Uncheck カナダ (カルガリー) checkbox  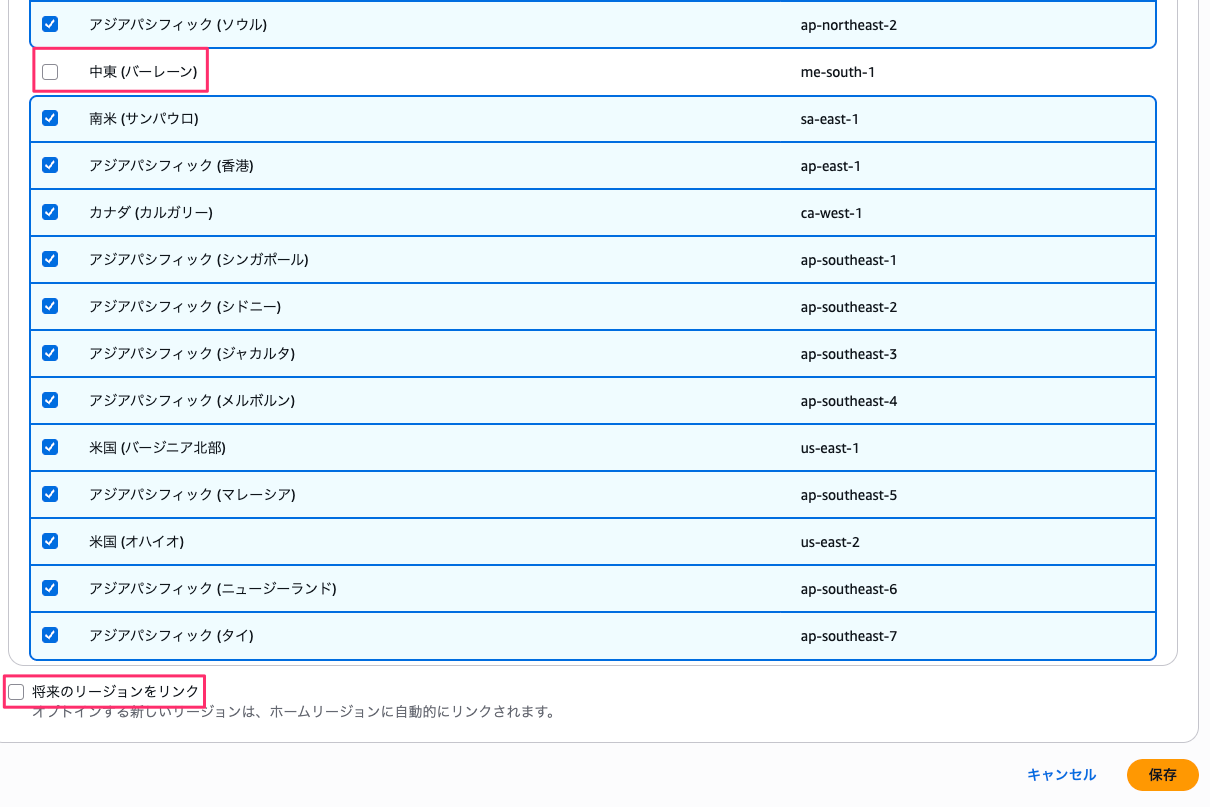(50, 212)
